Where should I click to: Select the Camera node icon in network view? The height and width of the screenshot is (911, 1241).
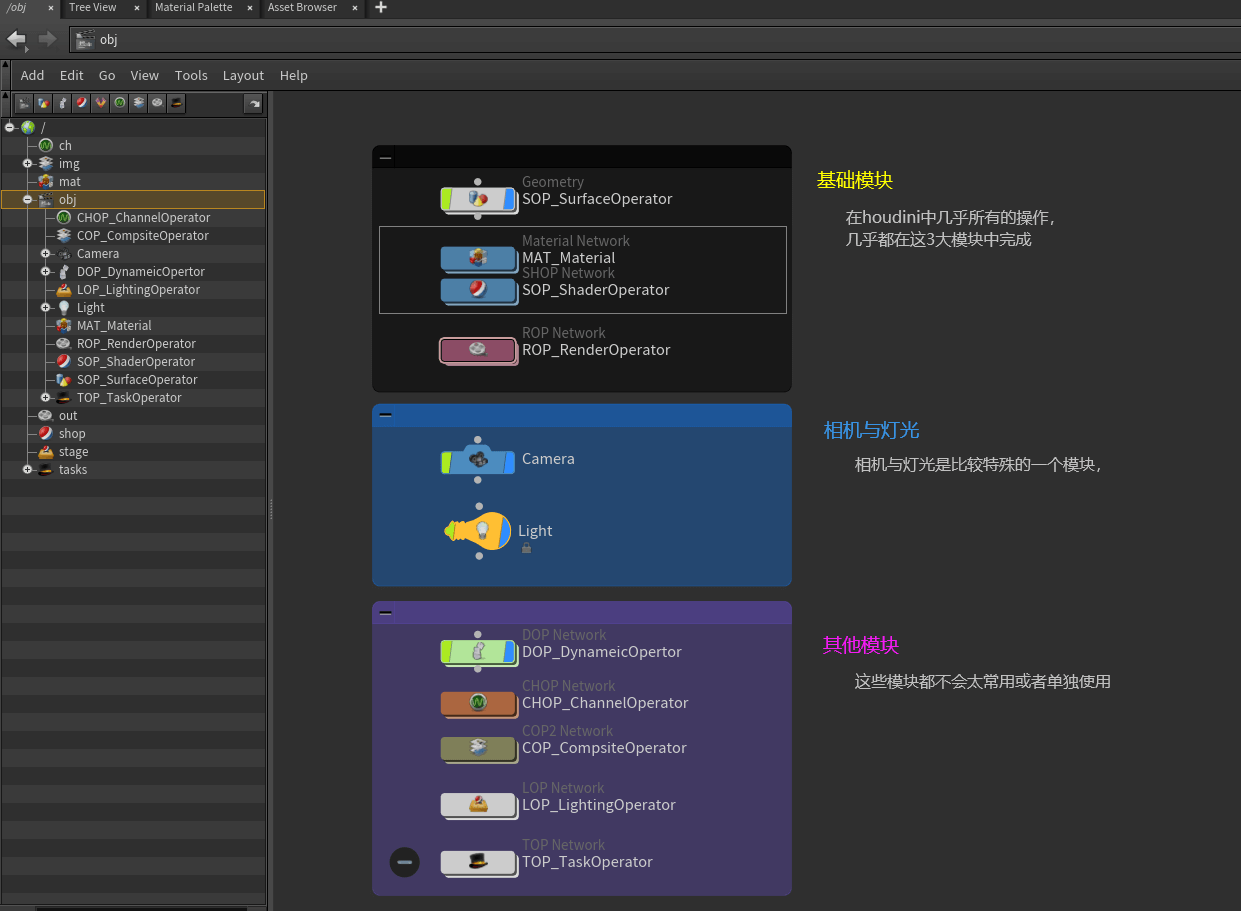click(478, 459)
